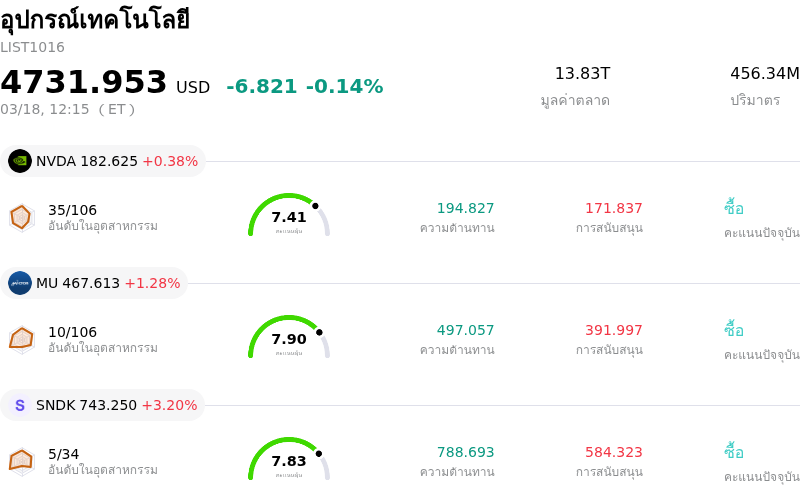This screenshot has height=499, width=800.
Task: Open the NVDA 182.625 ticker chip
Action: (x=104, y=161)
